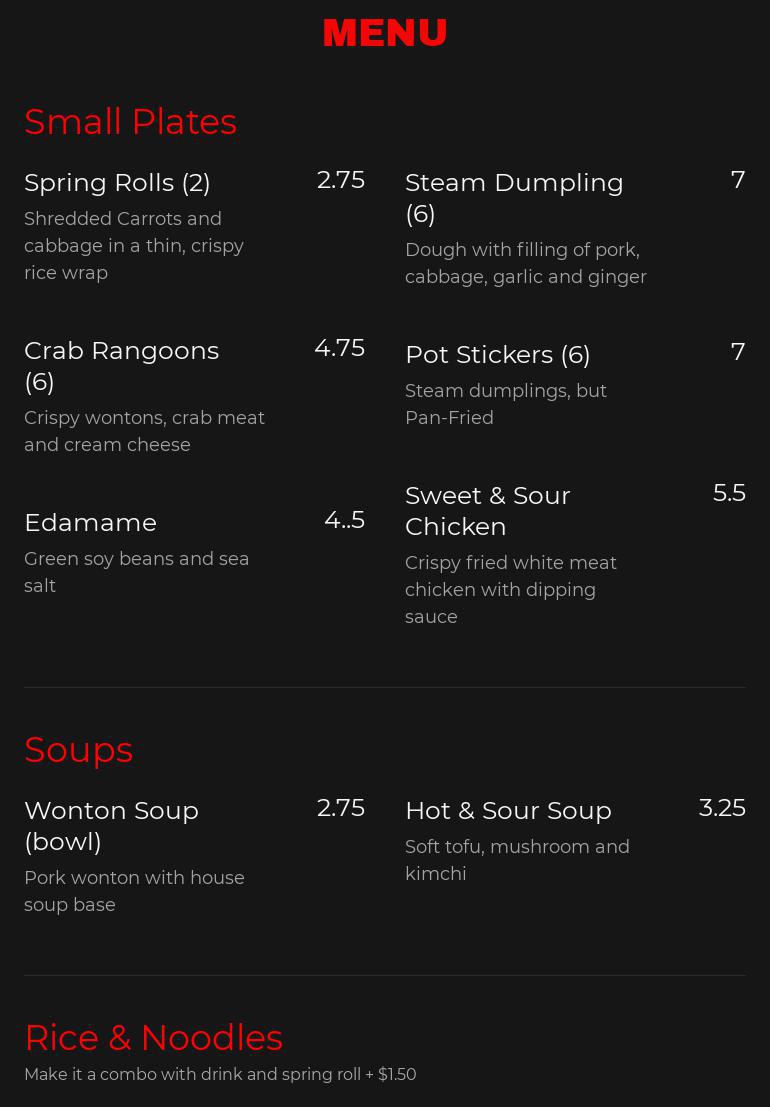Choose the Pot Stickers (6) item
This screenshot has width=770, height=1107.
pyautogui.click(x=497, y=355)
